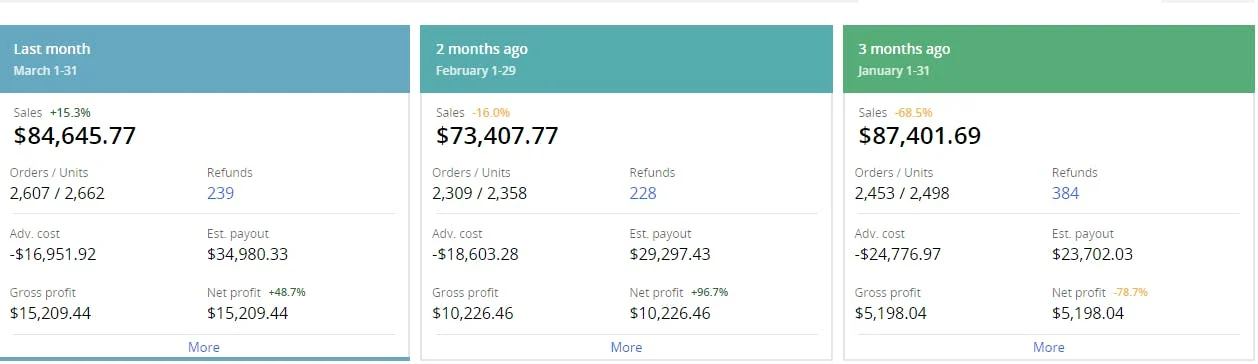Image resolution: width=1258 pixels, height=364 pixels.
Task: Click the 2,453 / 2,498 orders value
Action: (902, 193)
